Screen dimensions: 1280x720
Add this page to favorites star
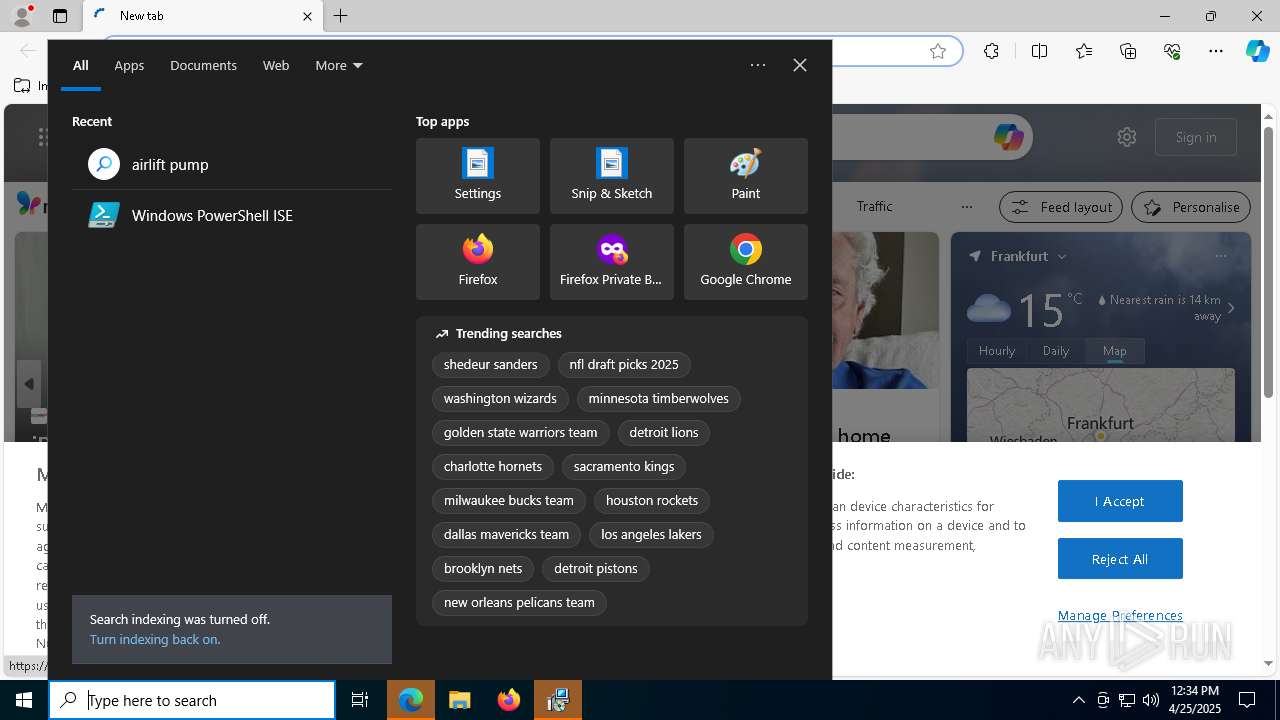[x=938, y=51]
